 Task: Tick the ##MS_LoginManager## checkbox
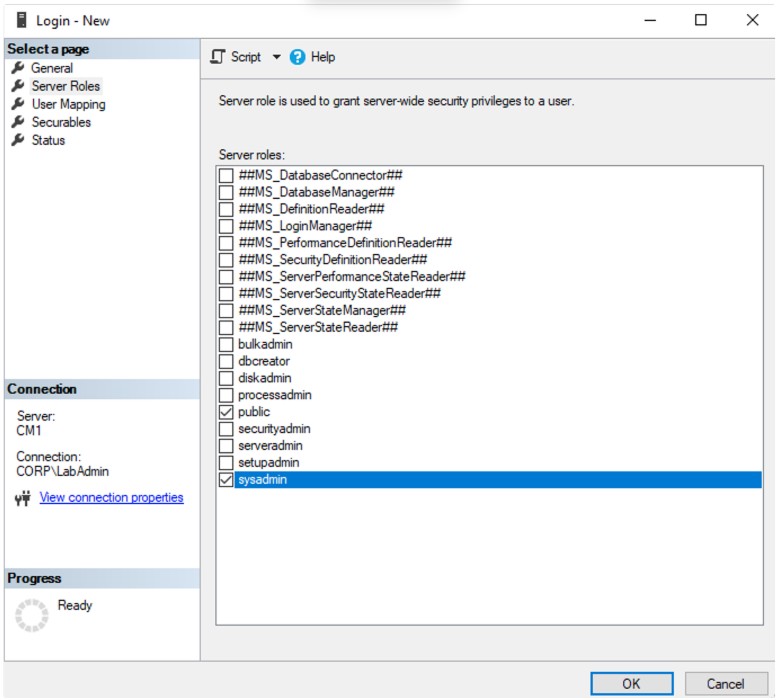(x=226, y=226)
